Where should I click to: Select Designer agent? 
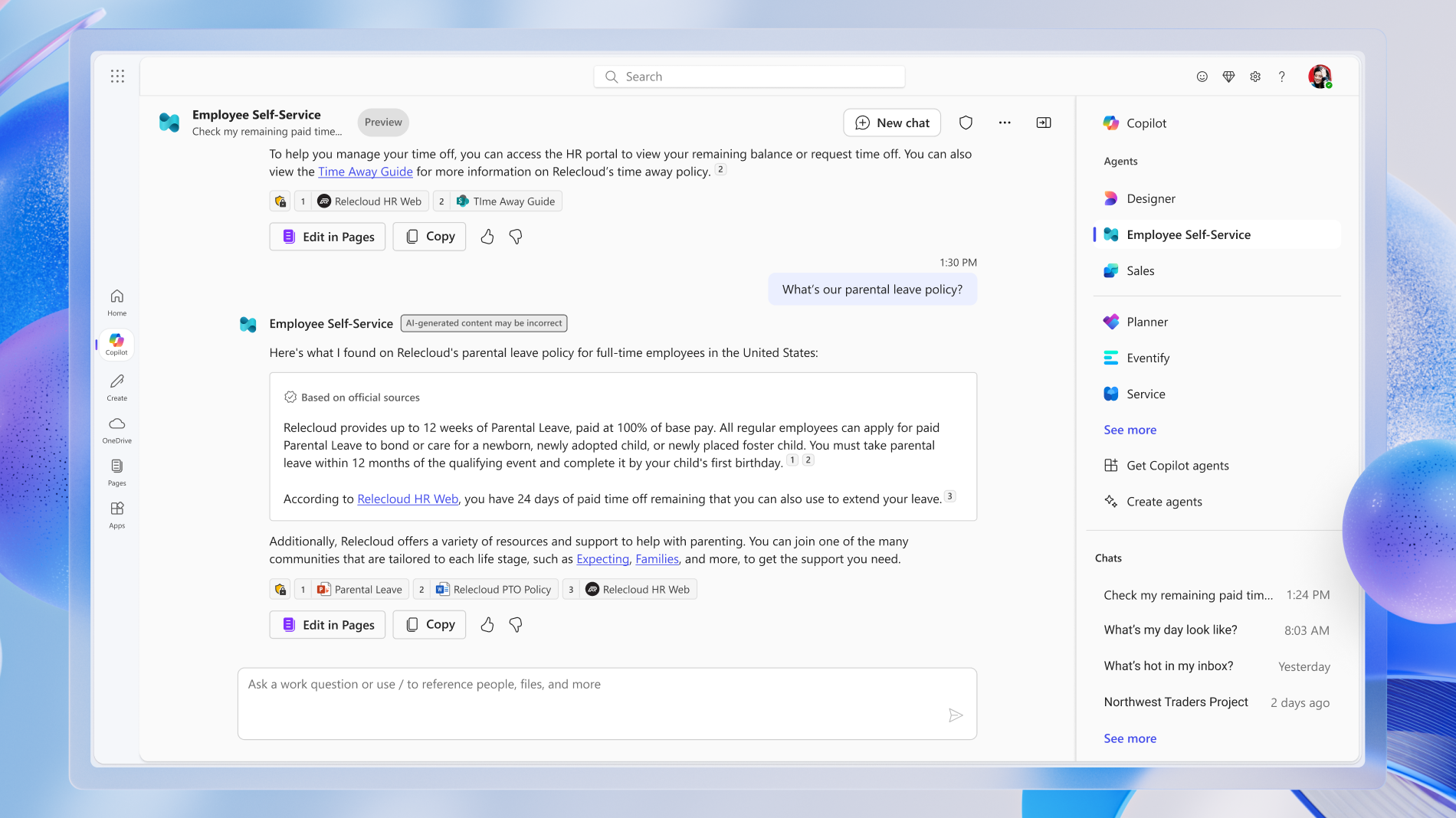(1217, 198)
